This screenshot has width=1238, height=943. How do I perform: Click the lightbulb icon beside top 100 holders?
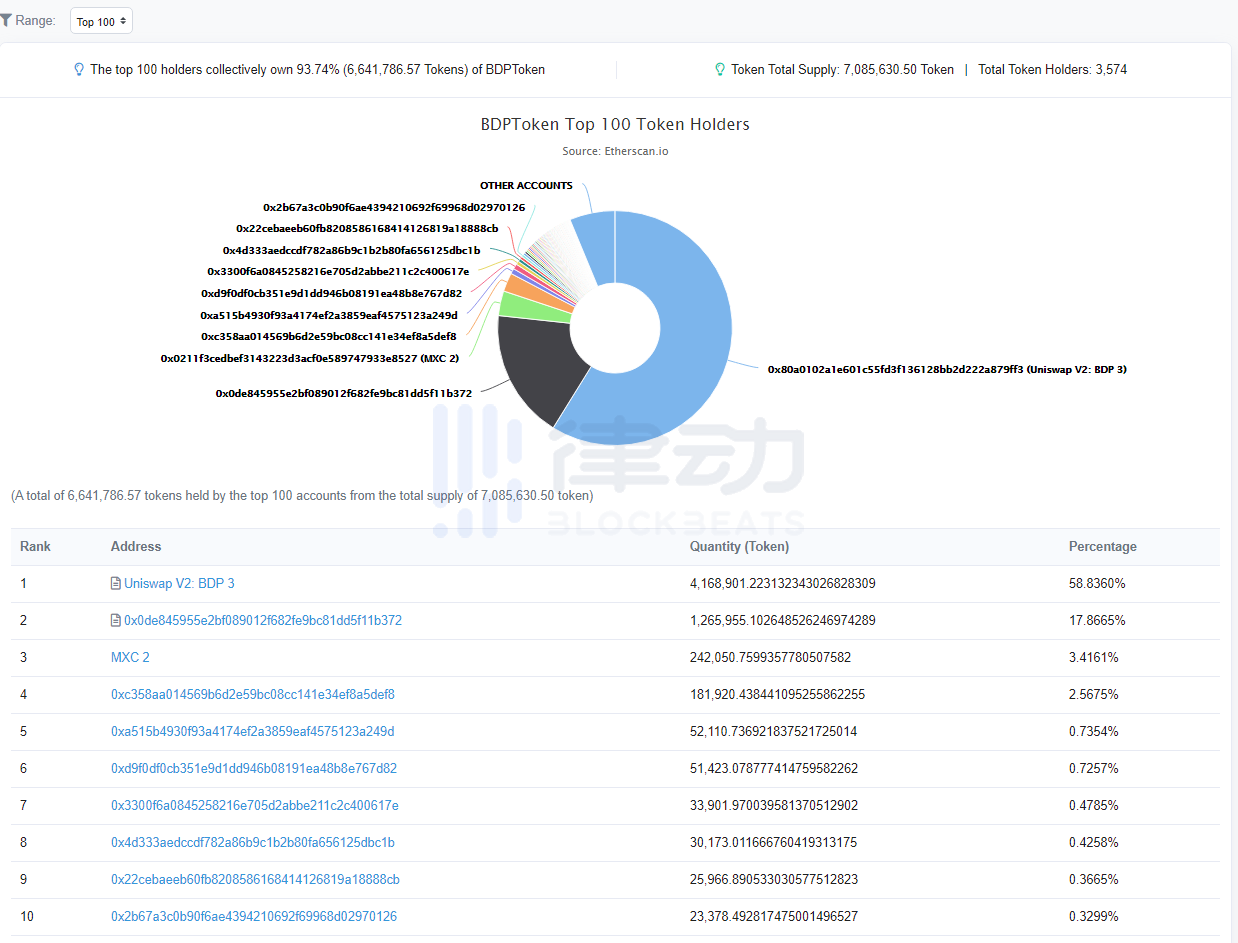point(79,70)
